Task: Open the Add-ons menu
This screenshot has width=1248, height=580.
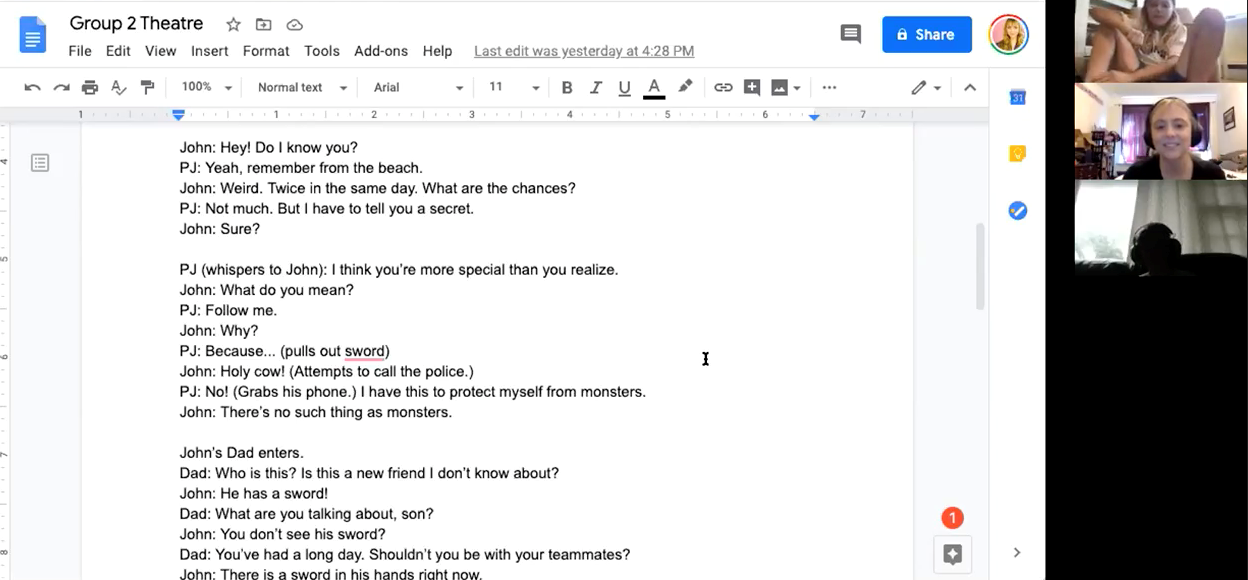Action: click(x=381, y=51)
